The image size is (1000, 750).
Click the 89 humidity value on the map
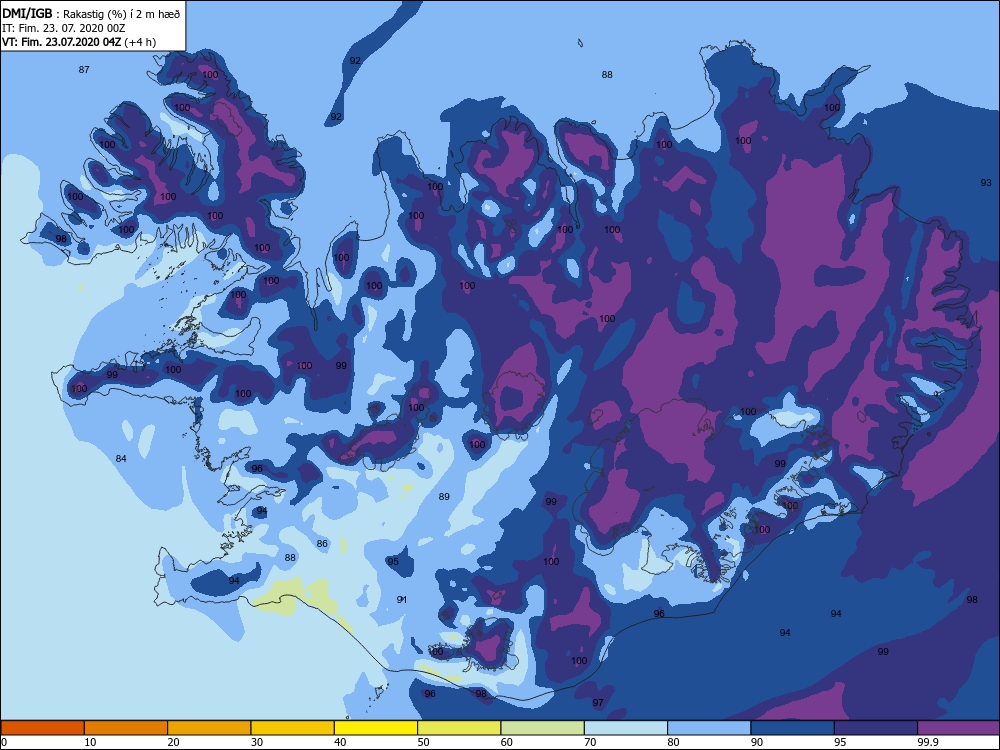click(445, 496)
